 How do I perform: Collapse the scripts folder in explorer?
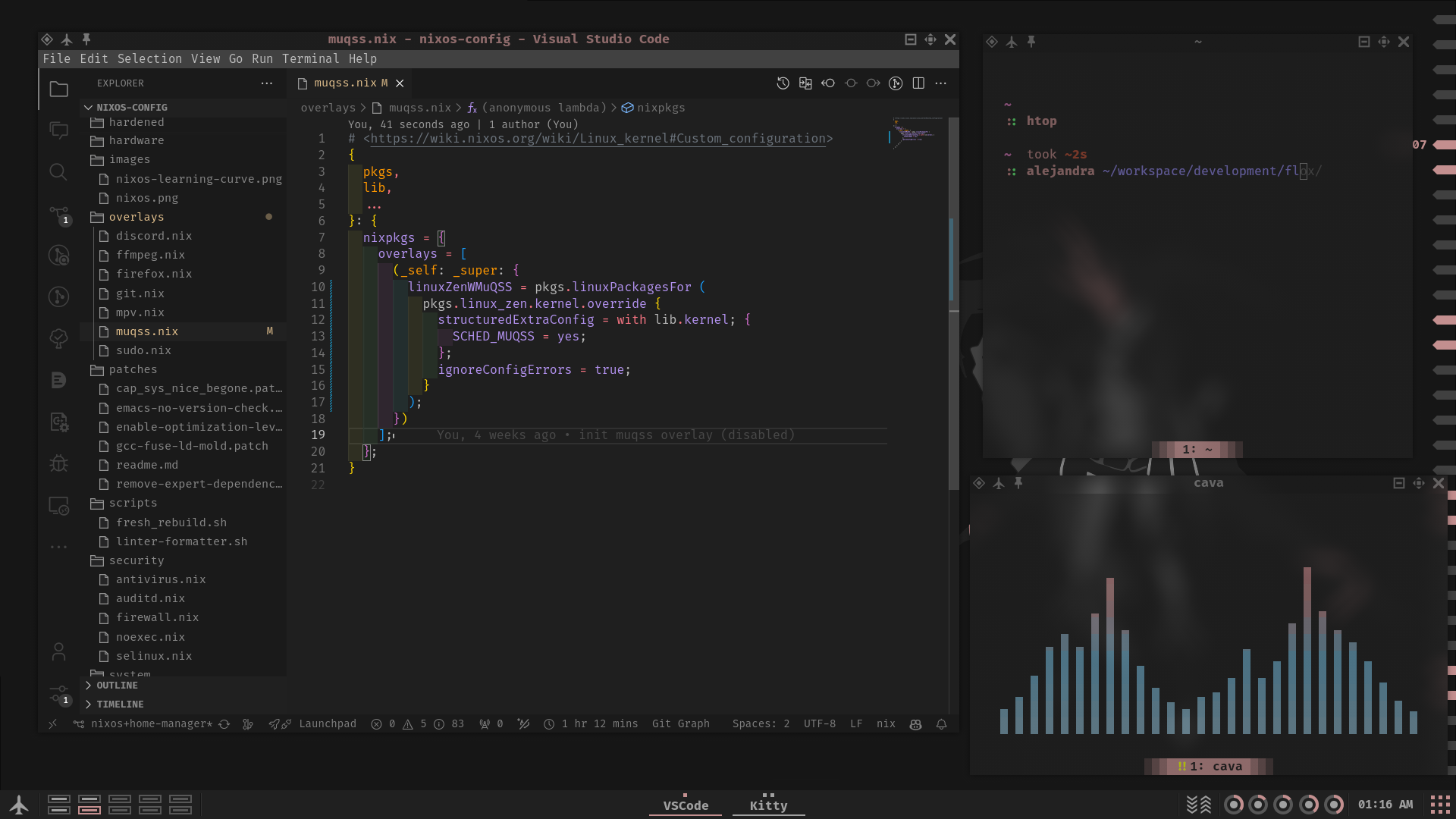184,503
